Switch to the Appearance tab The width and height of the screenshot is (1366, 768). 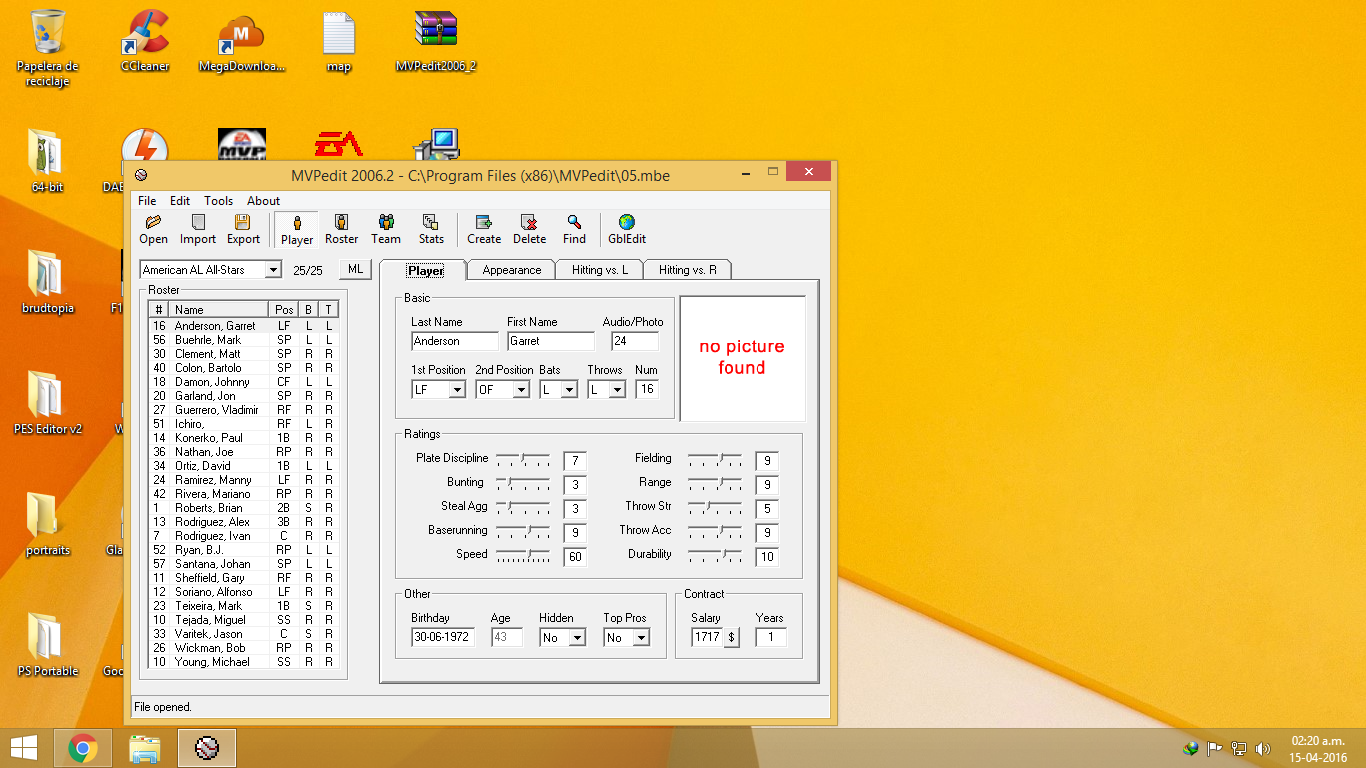(511, 270)
